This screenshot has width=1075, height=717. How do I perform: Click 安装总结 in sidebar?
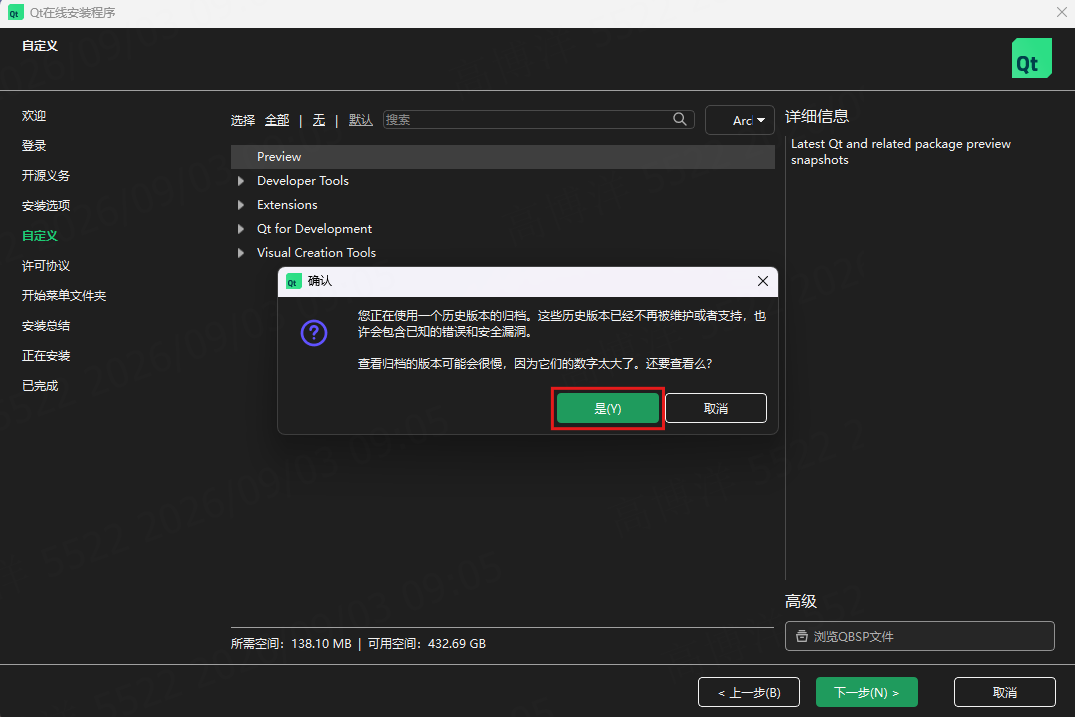46,326
